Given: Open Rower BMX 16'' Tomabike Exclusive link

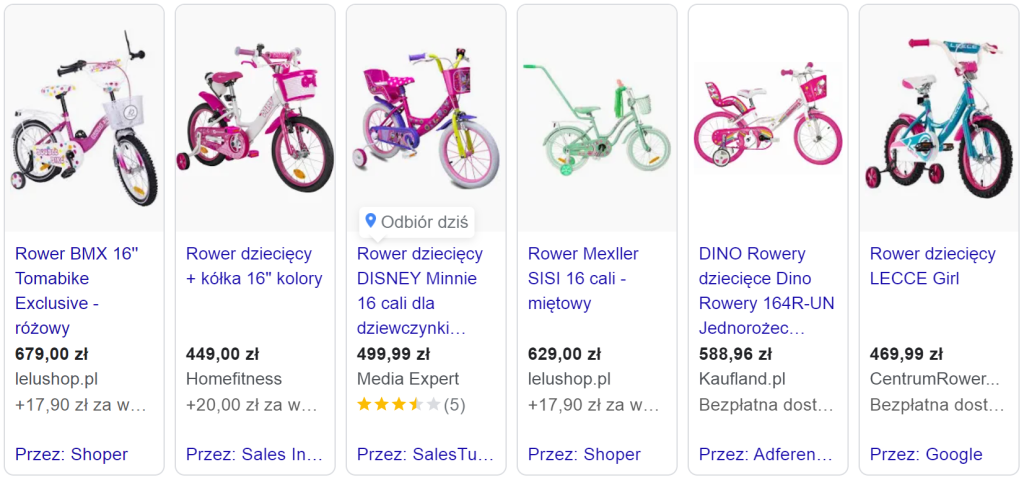Looking at the screenshot, I should 77,290.
